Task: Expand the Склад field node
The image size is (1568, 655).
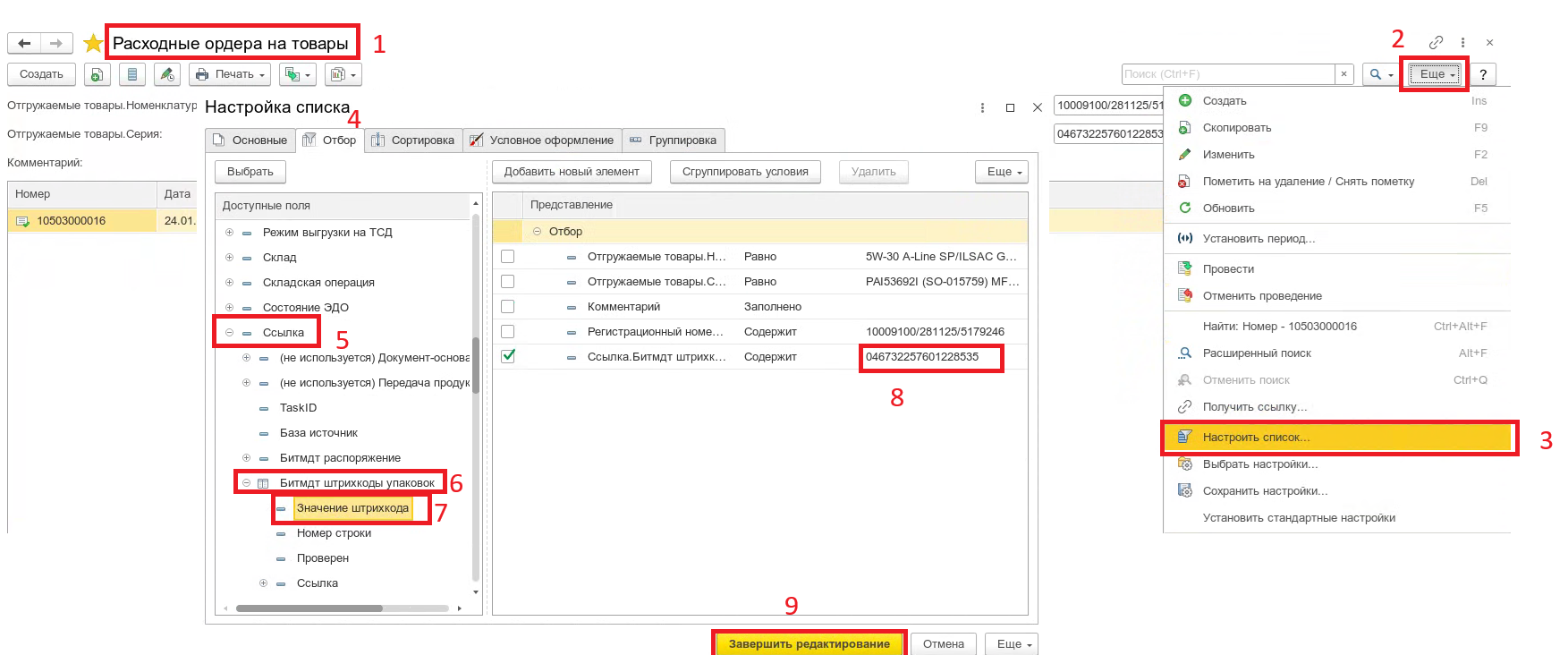Action: [230, 258]
